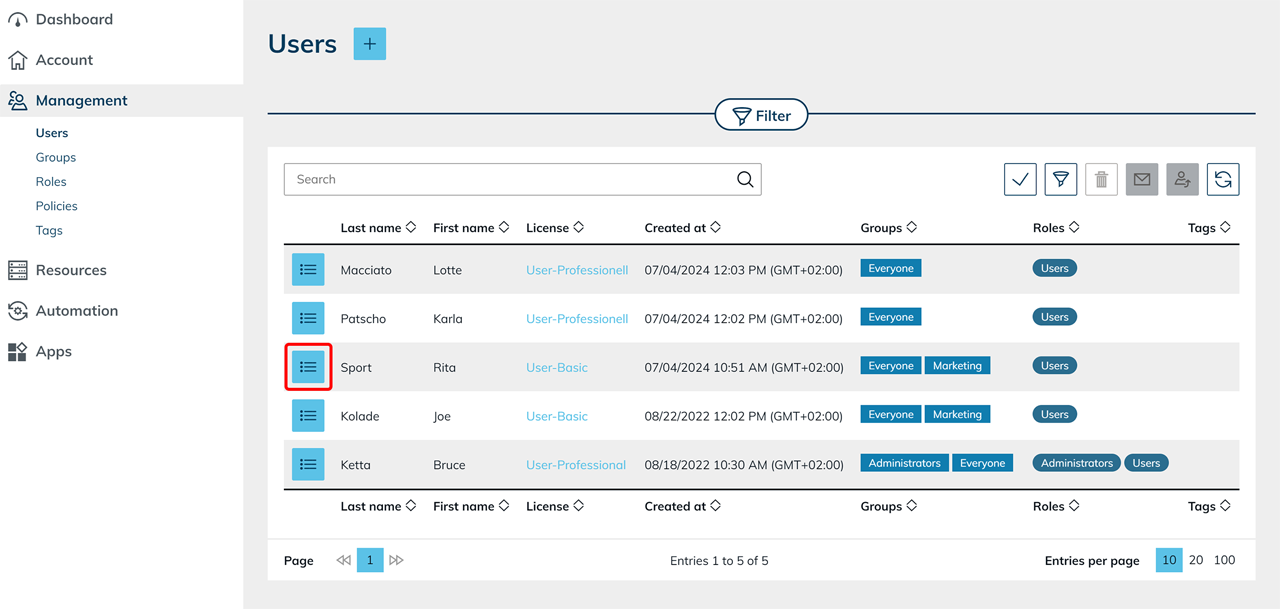
Task: Click the select all checkmark icon
Action: coord(1020,179)
